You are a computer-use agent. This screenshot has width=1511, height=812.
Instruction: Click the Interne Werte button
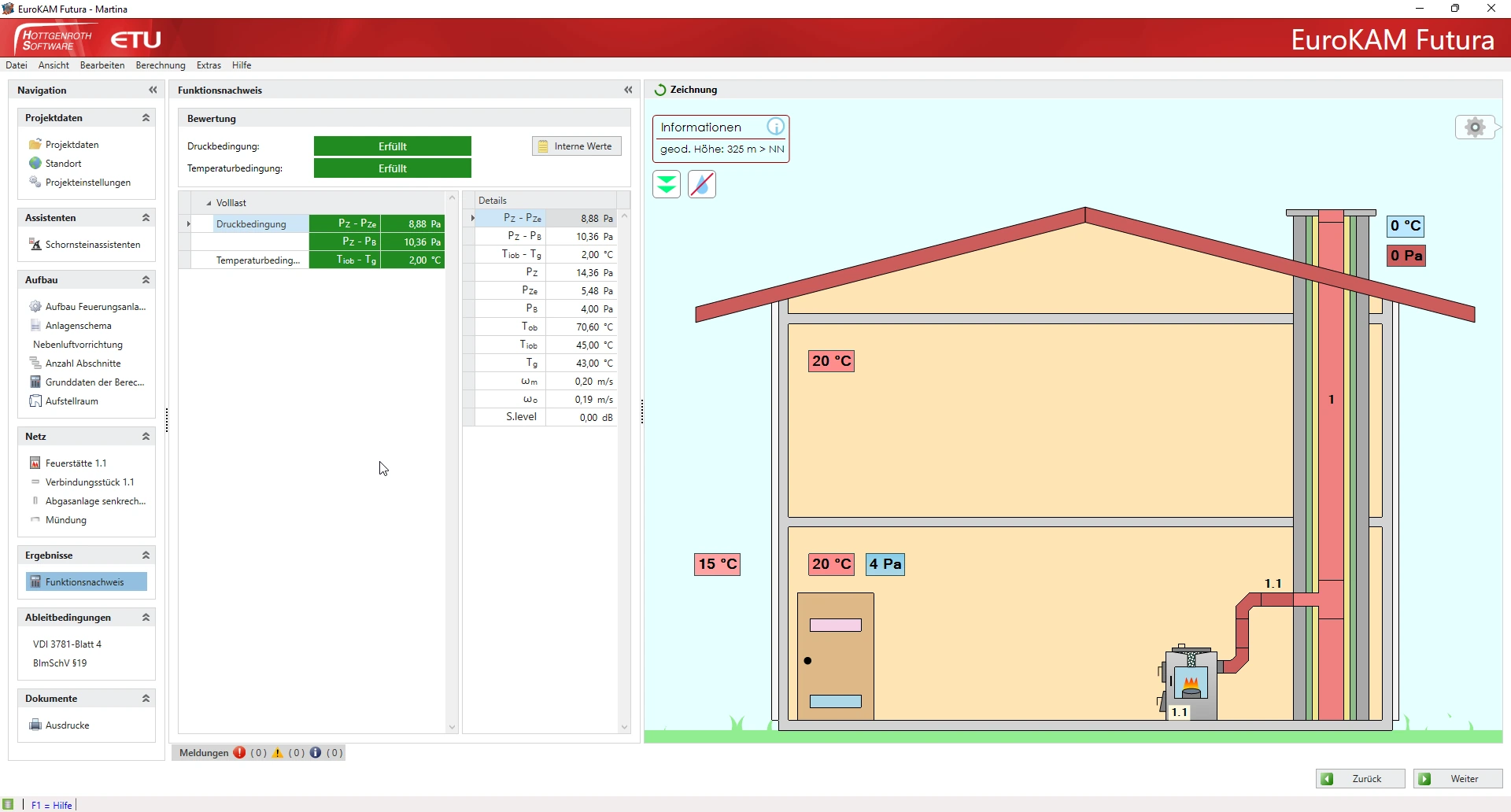click(x=576, y=146)
